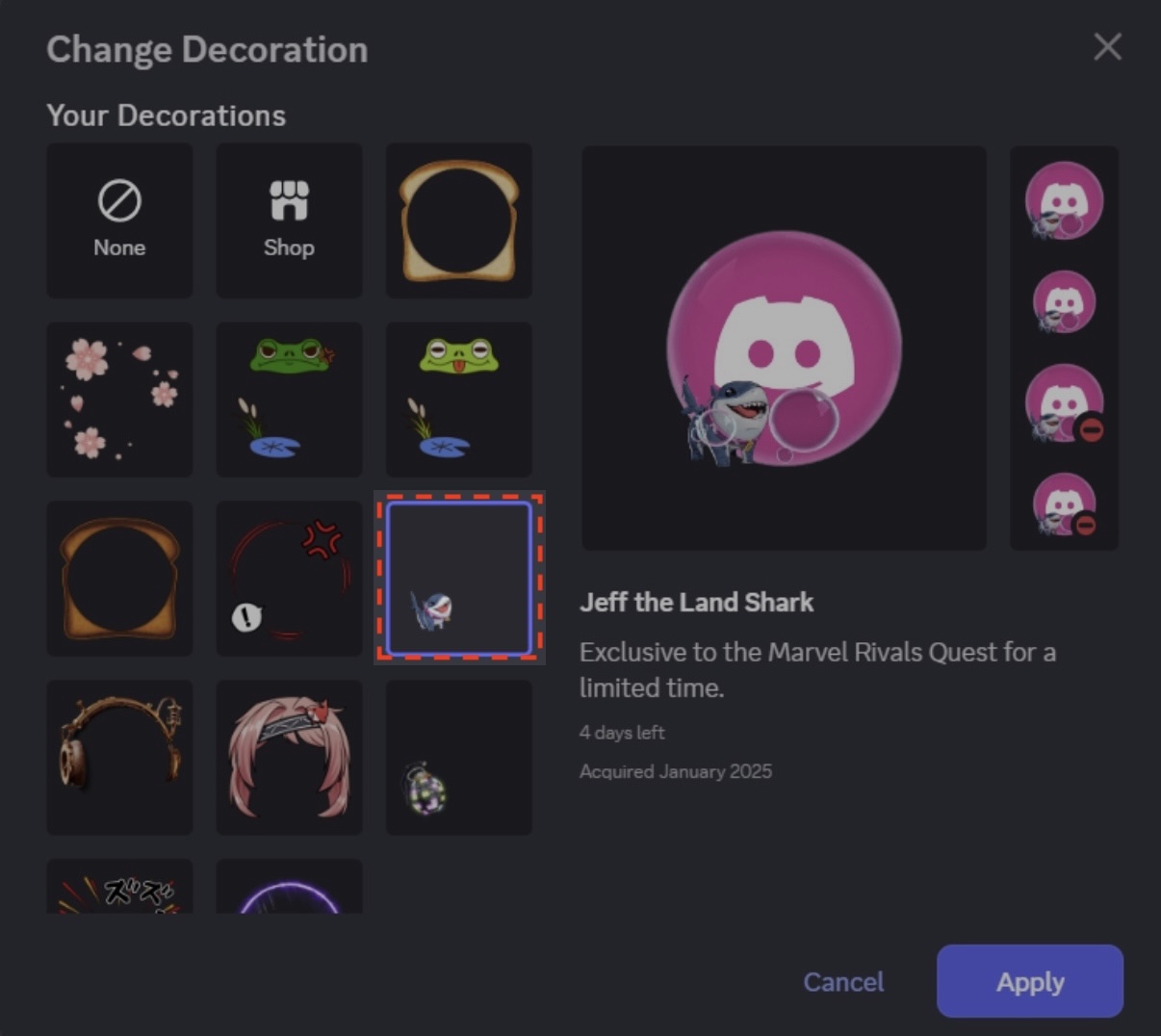Select Jeff the Land Shark decoration
The width and height of the screenshot is (1161, 1036).
(x=458, y=578)
